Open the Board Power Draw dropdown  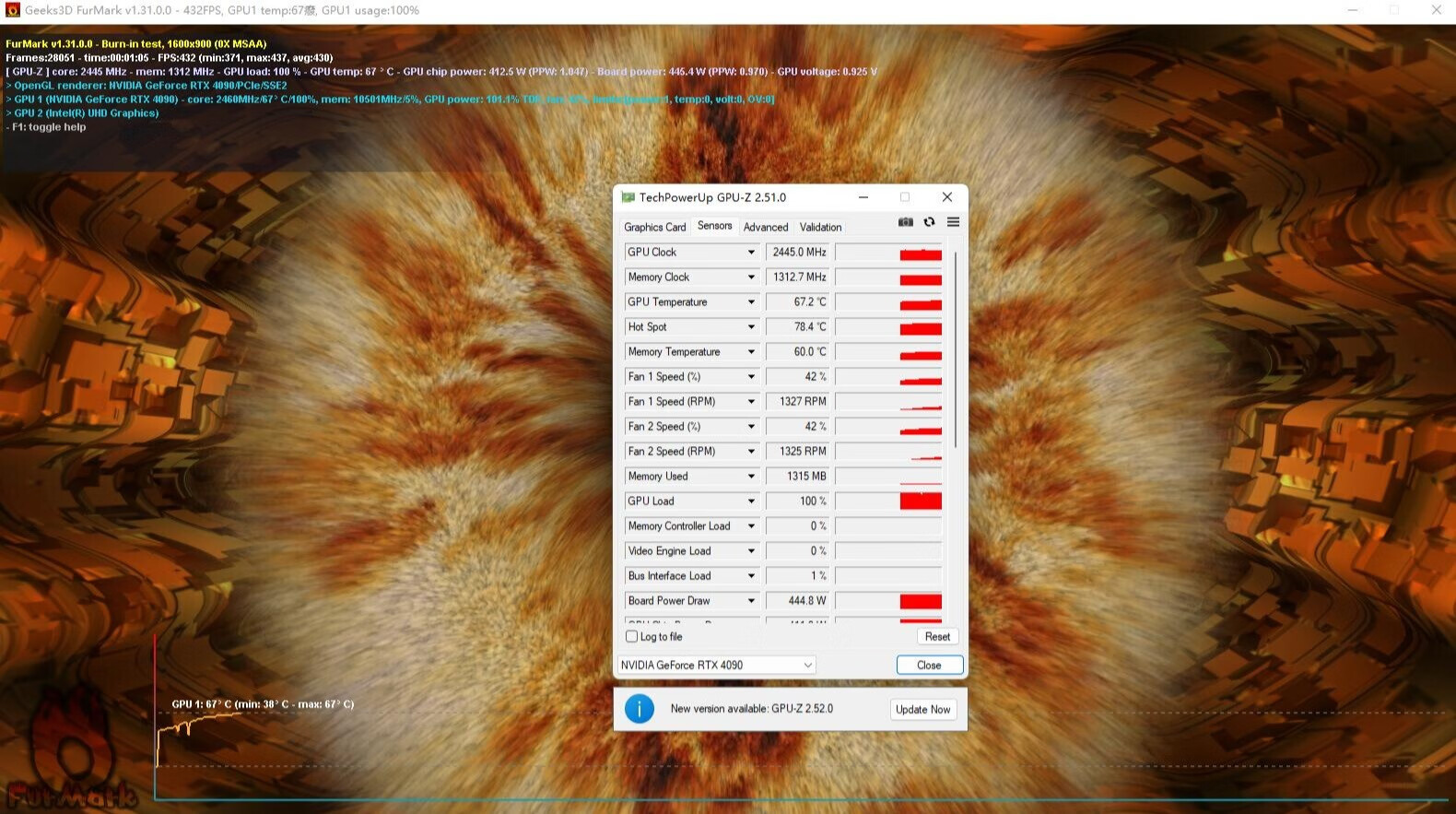pos(751,600)
